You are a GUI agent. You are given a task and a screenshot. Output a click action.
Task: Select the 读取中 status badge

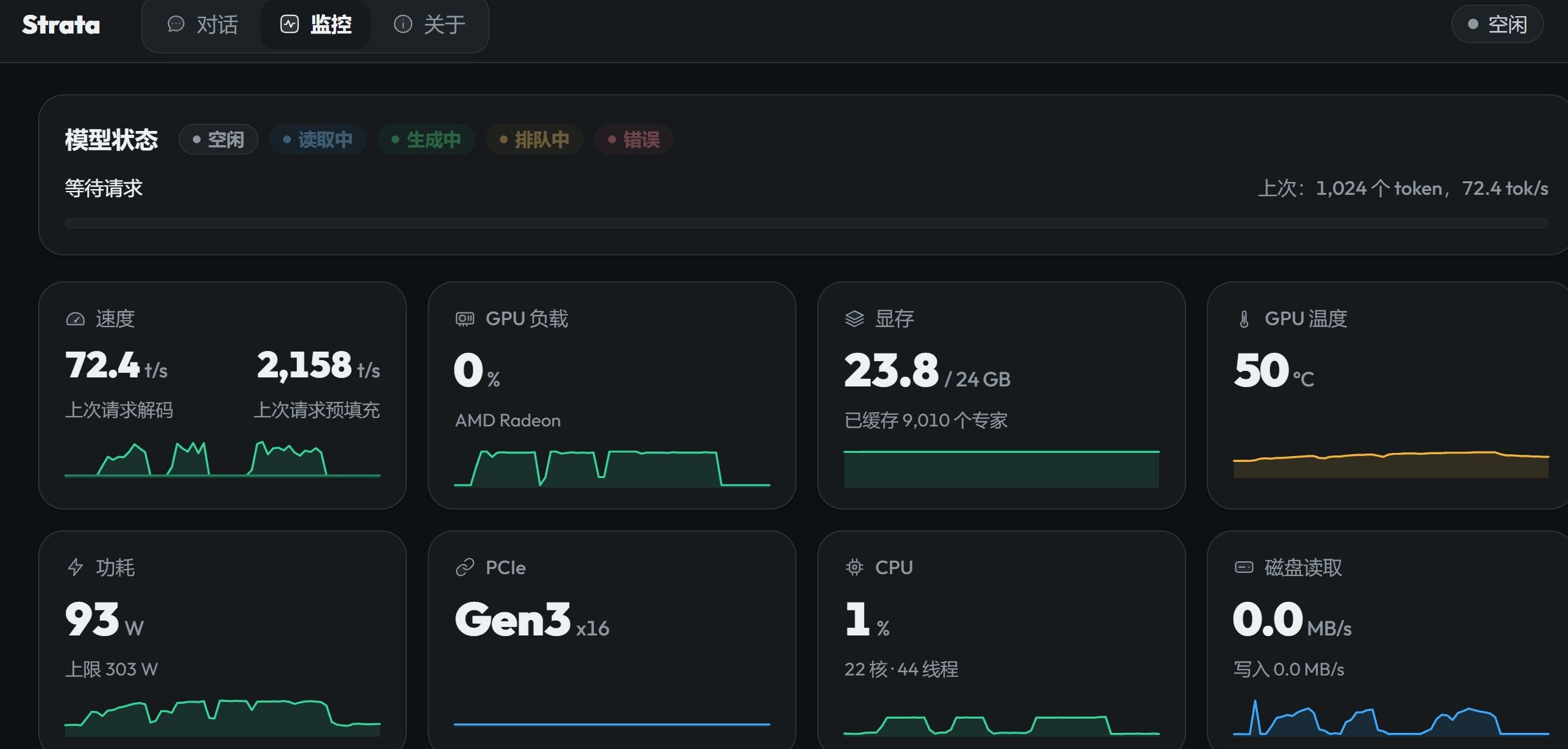click(x=318, y=139)
